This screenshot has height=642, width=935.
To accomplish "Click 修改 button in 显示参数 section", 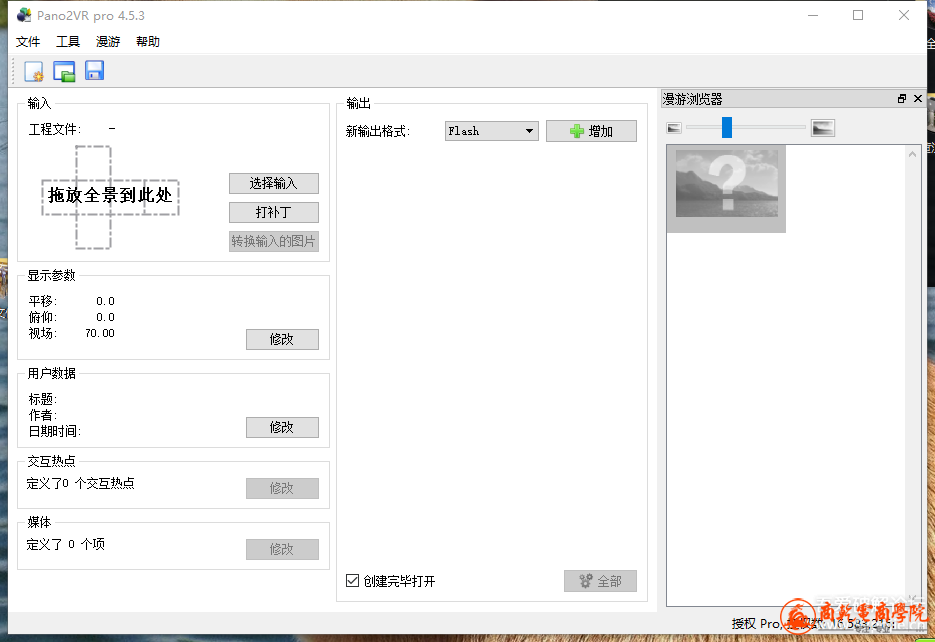I will pyautogui.click(x=282, y=339).
